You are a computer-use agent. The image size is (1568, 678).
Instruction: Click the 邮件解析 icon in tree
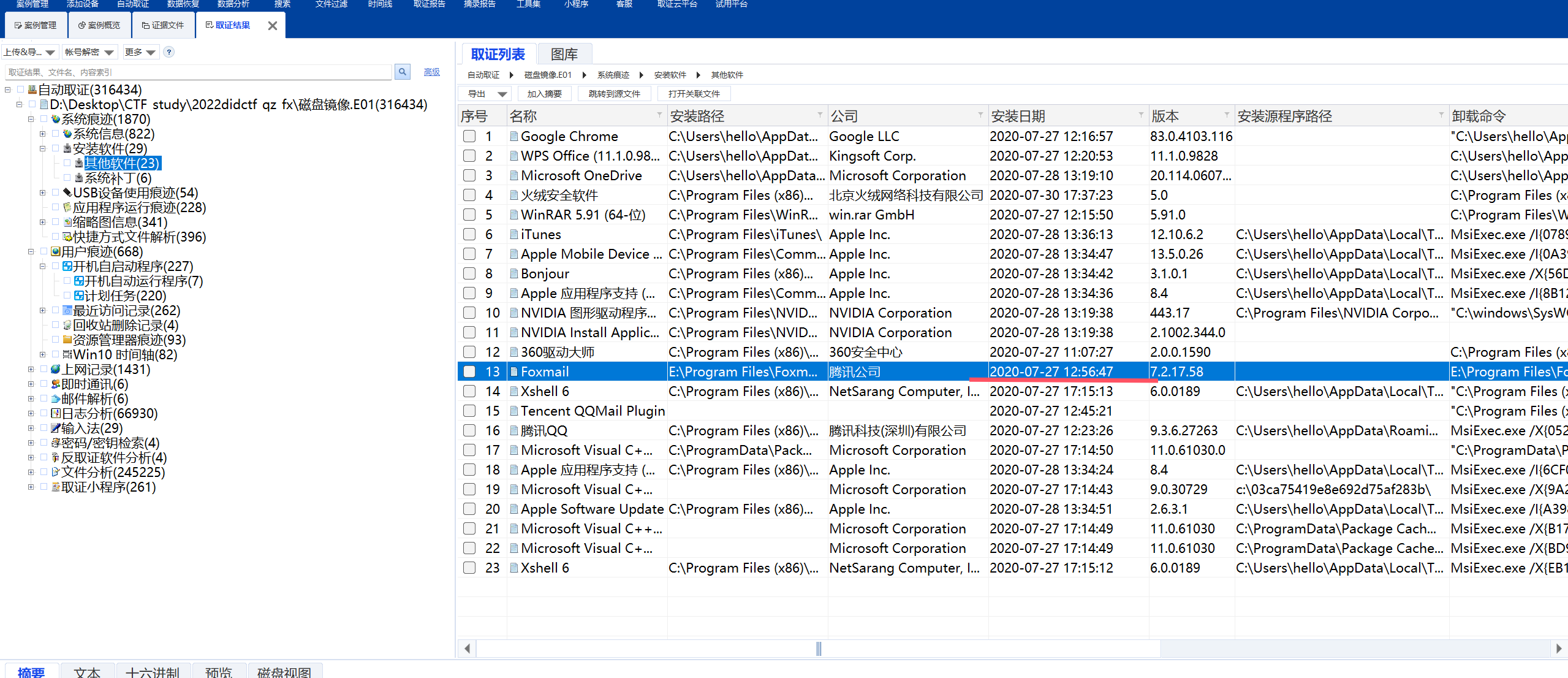(56, 398)
